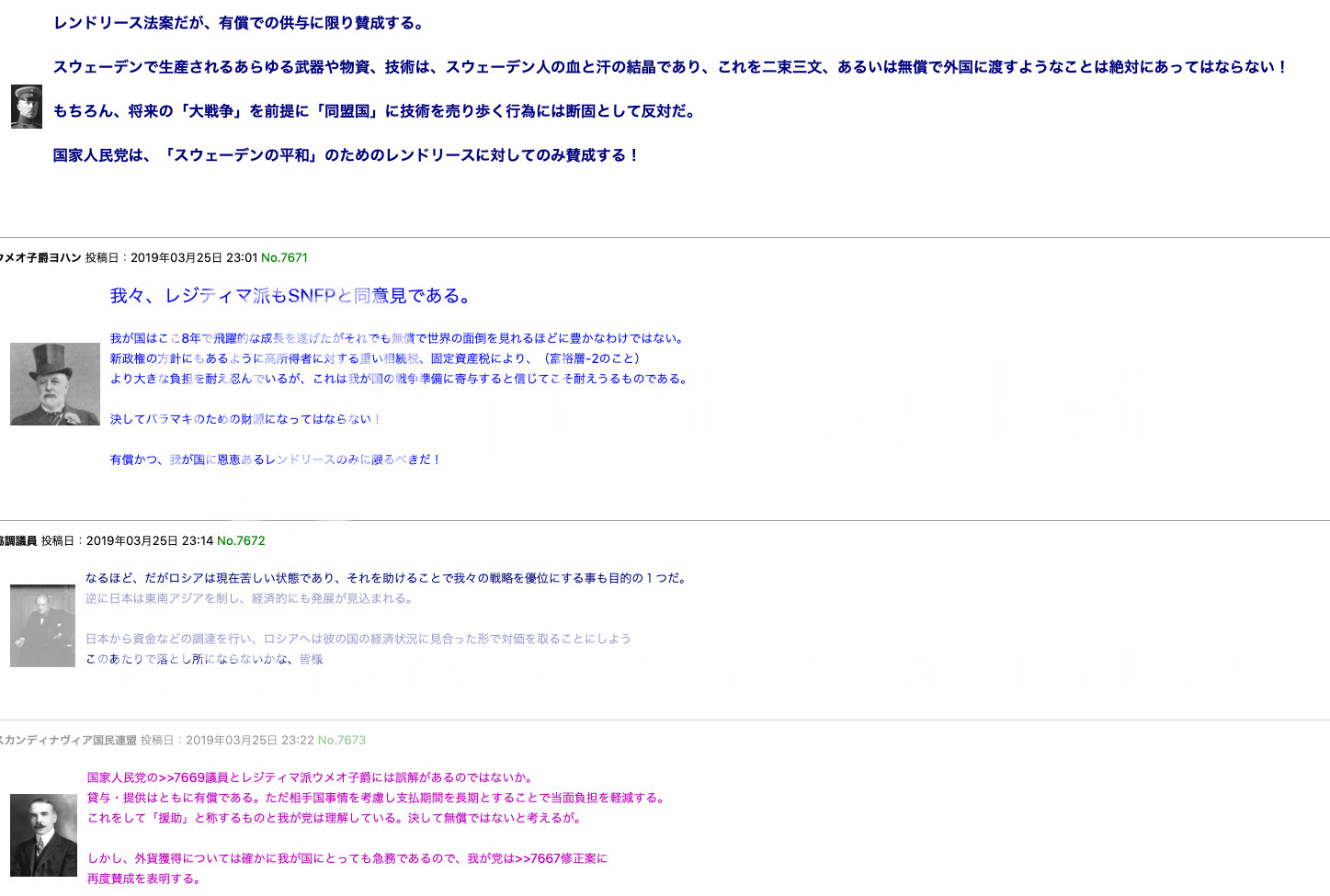Click post date 2019年03月25日 23:14
This screenshot has width=1330, height=896.
(x=150, y=541)
